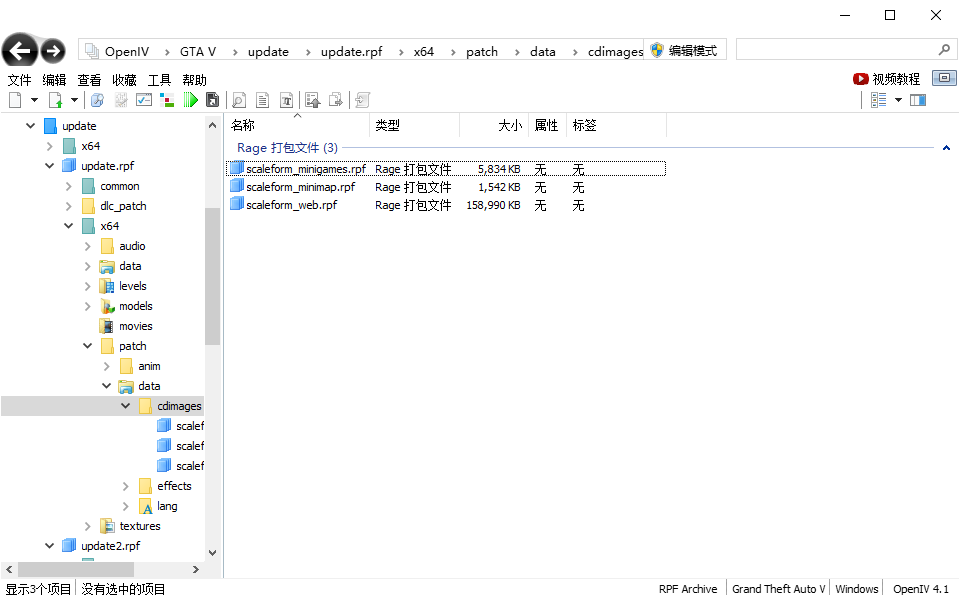960x600 pixels.
Task: Open the view mode dropdown arrow
Action: [898, 100]
